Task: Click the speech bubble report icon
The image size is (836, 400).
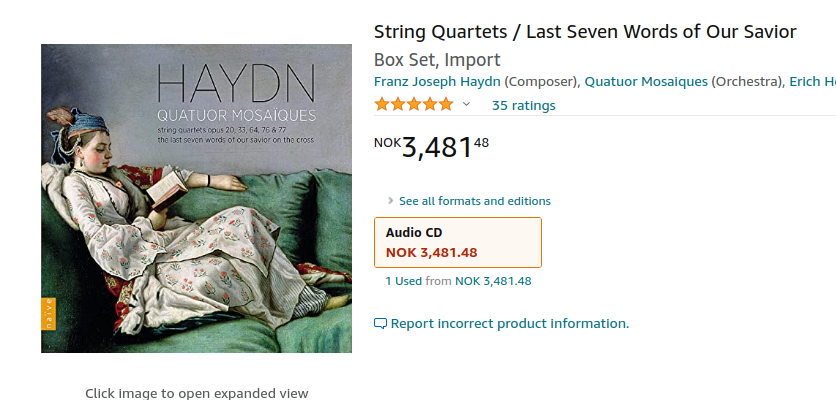Action: [x=380, y=324]
